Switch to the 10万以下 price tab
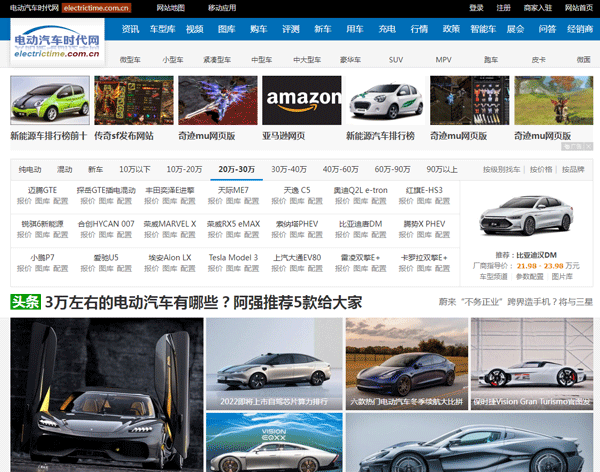 [135, 170]
